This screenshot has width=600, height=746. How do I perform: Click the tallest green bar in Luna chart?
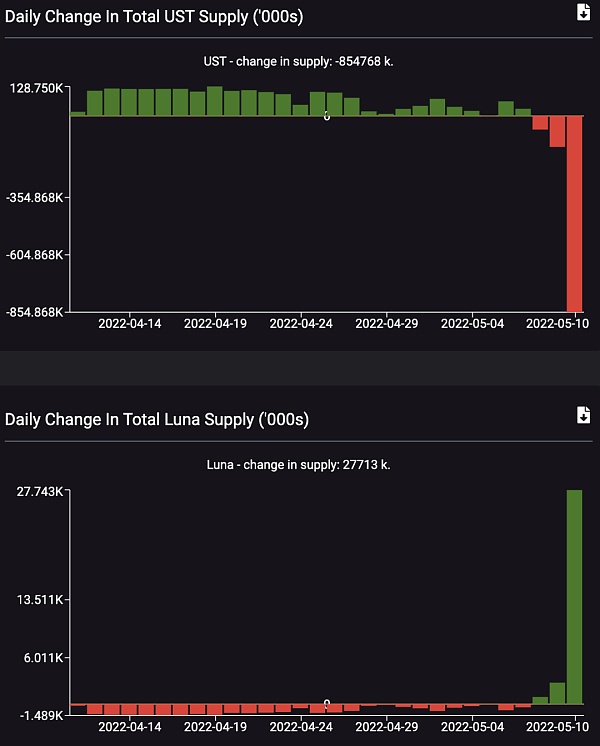pos(574,597)
